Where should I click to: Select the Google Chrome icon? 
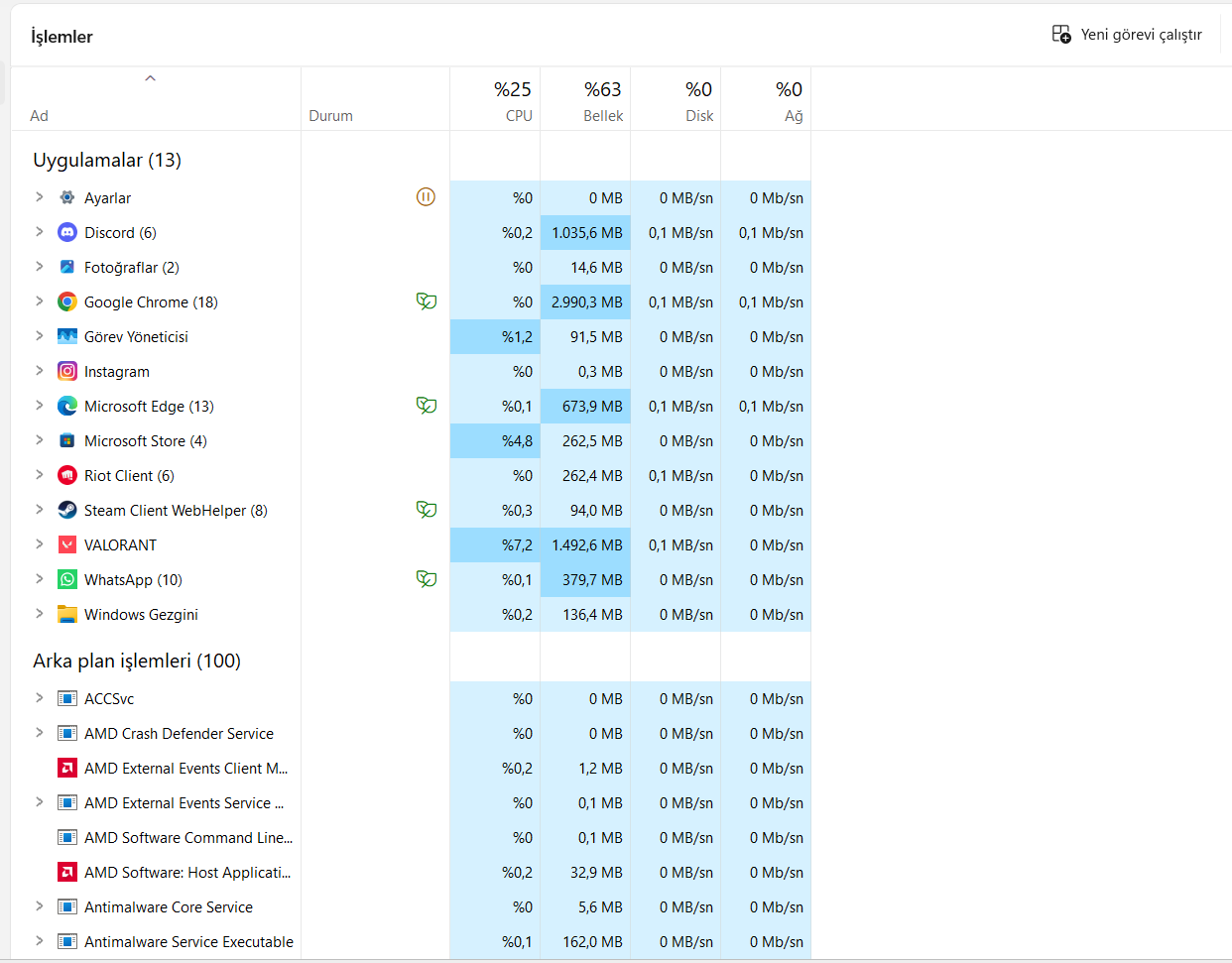pyautogui.click(x=67, y=301)
